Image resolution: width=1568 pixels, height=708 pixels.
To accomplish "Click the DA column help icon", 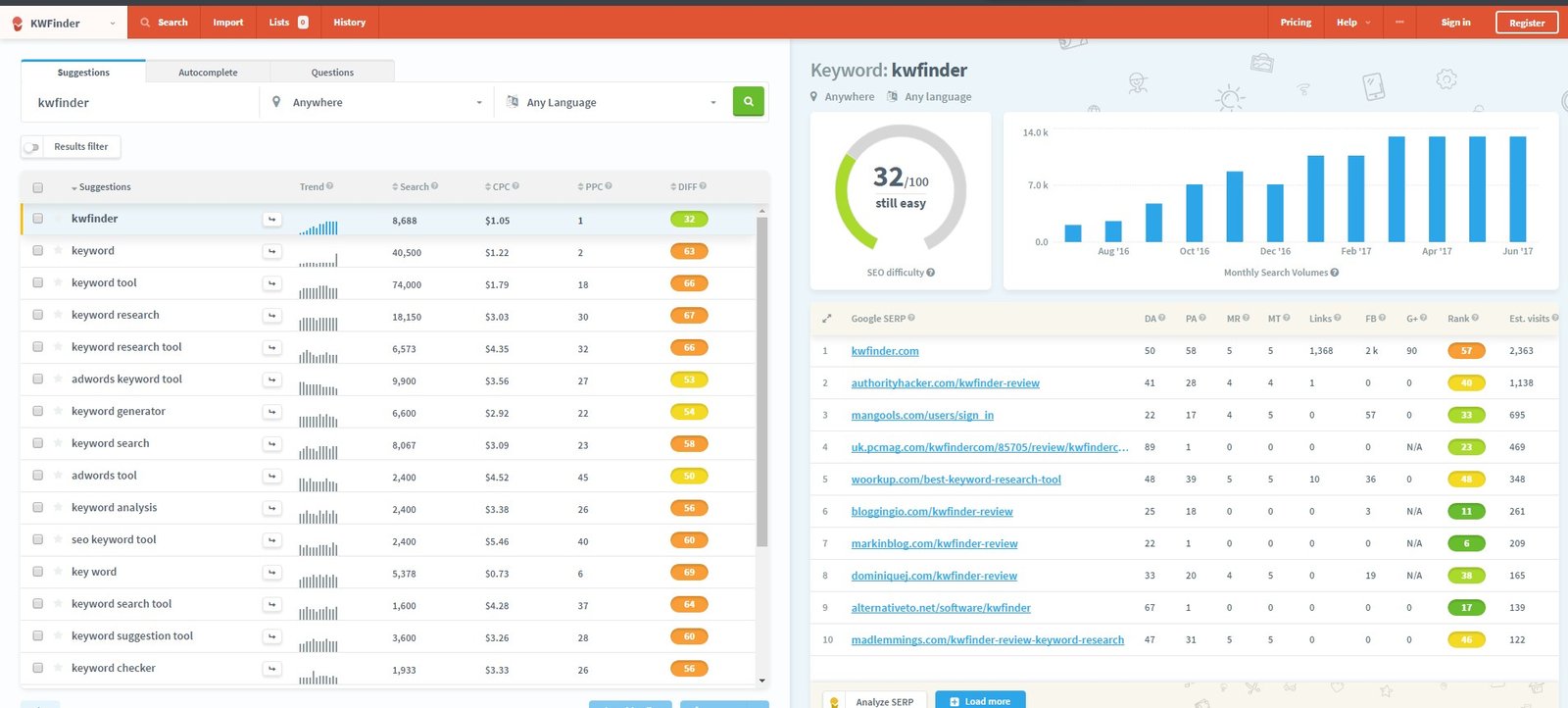I will 1162,318.
